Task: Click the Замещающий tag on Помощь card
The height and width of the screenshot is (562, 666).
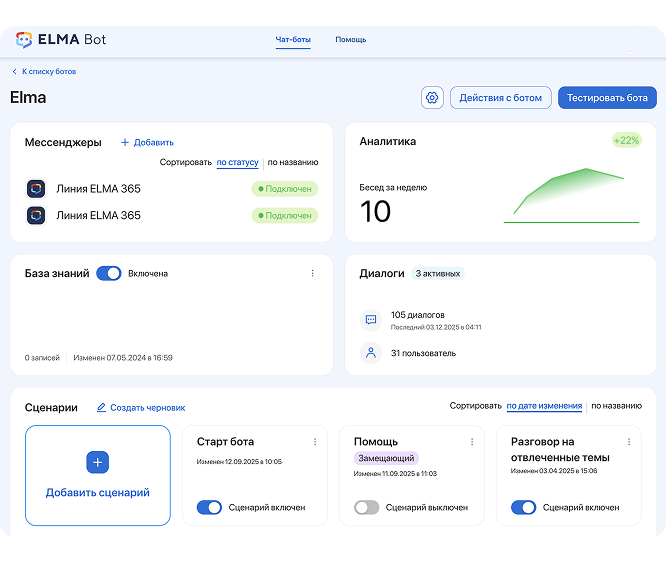Action: click(x=386, y=458)
